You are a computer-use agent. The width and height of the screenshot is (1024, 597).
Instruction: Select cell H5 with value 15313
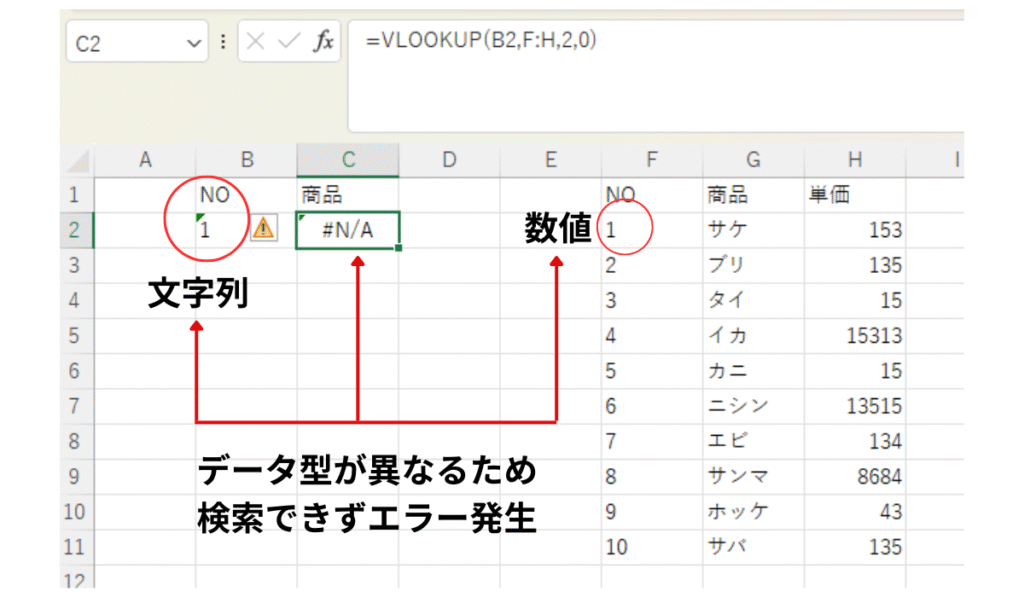pyautogui.click(x=854, y=336)
